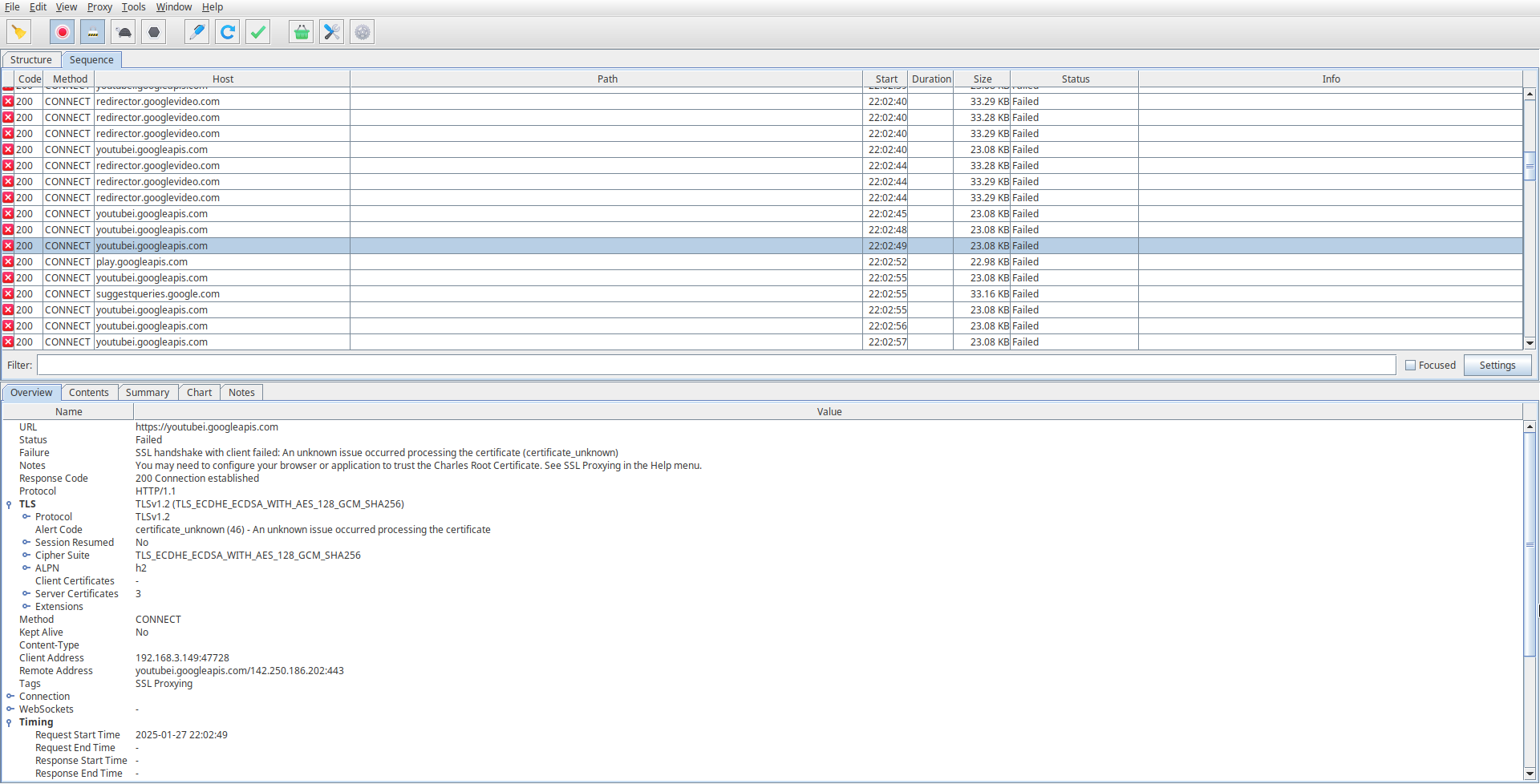Toggle the Focused checkbox
The width and height of the screenshot is (1540, 784).
[1410, 366]
